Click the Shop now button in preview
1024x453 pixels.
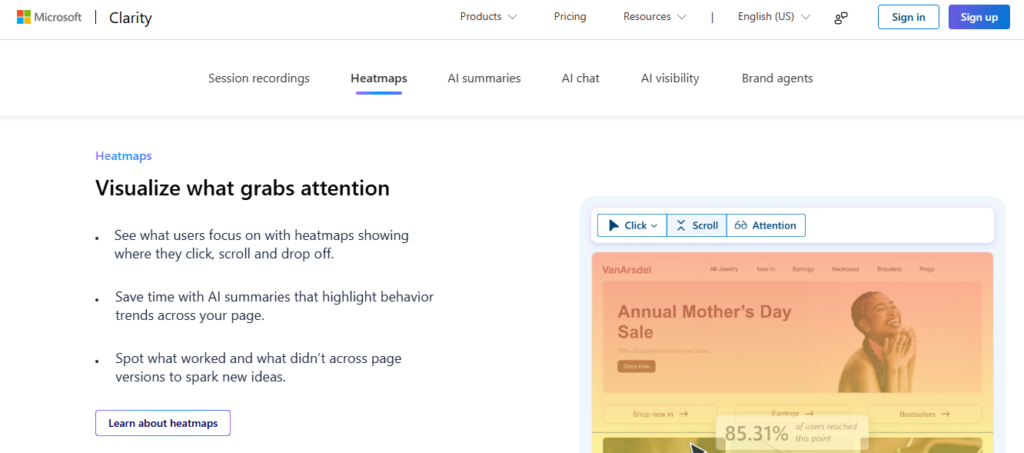[636, 366]
